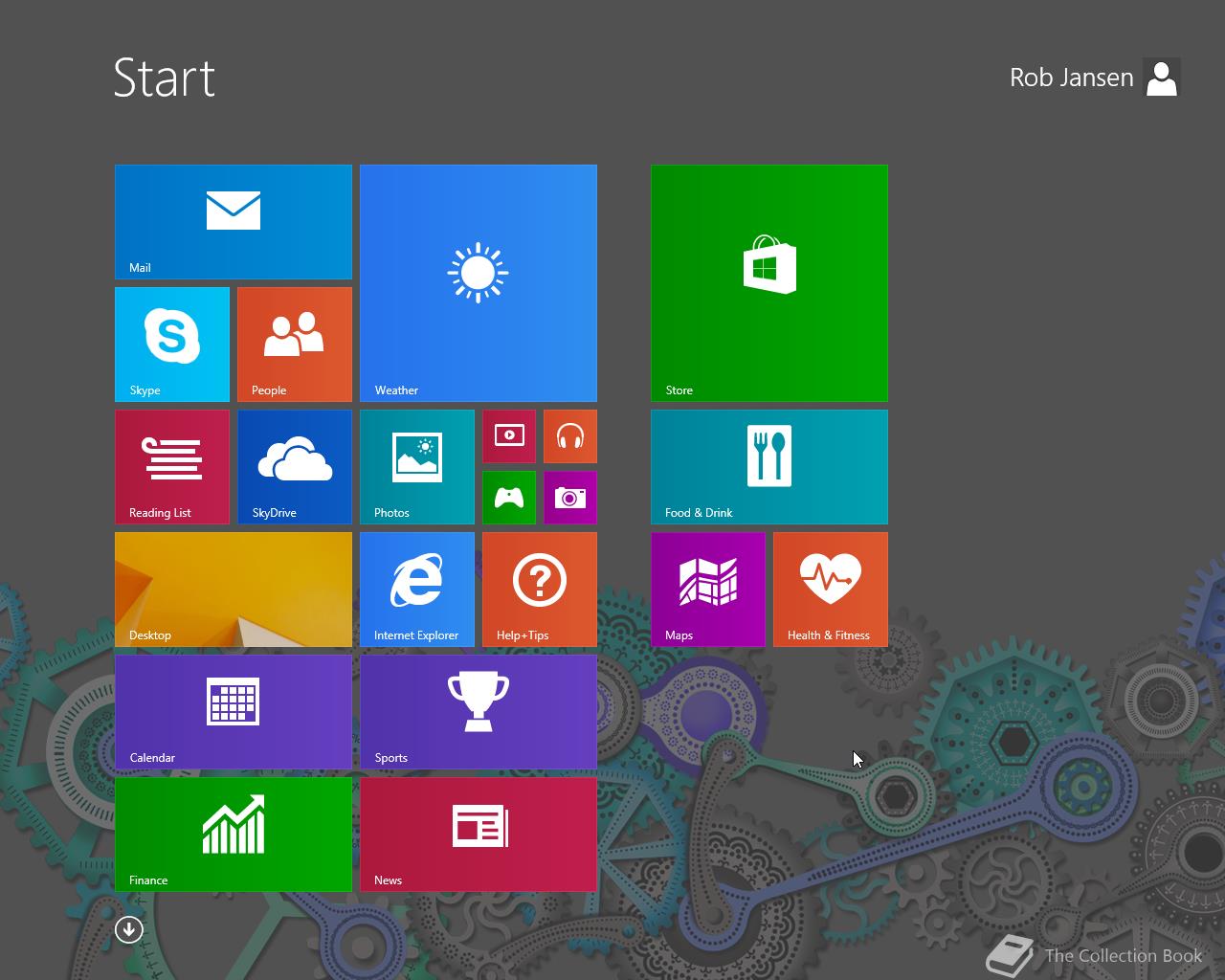Screen dimensions: 1225x980
Task: Open the small Games controller tile
Action: 509,498
